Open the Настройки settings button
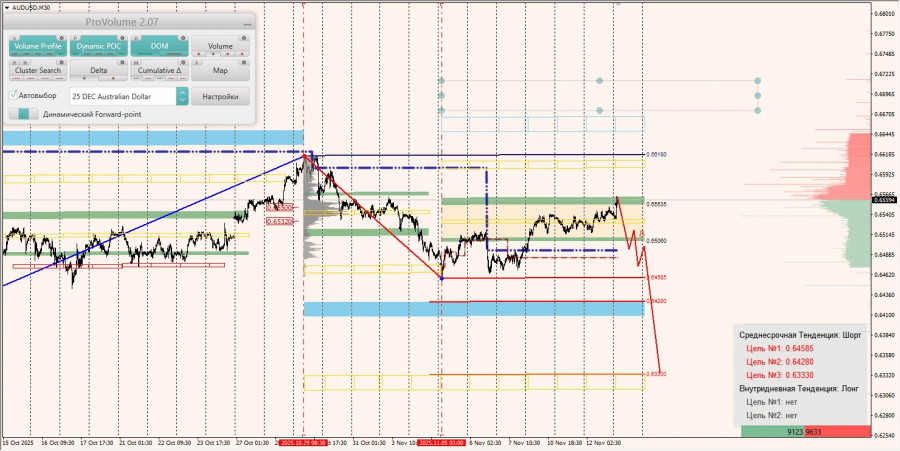Screen dimensions: 900x451 point(220,96)
